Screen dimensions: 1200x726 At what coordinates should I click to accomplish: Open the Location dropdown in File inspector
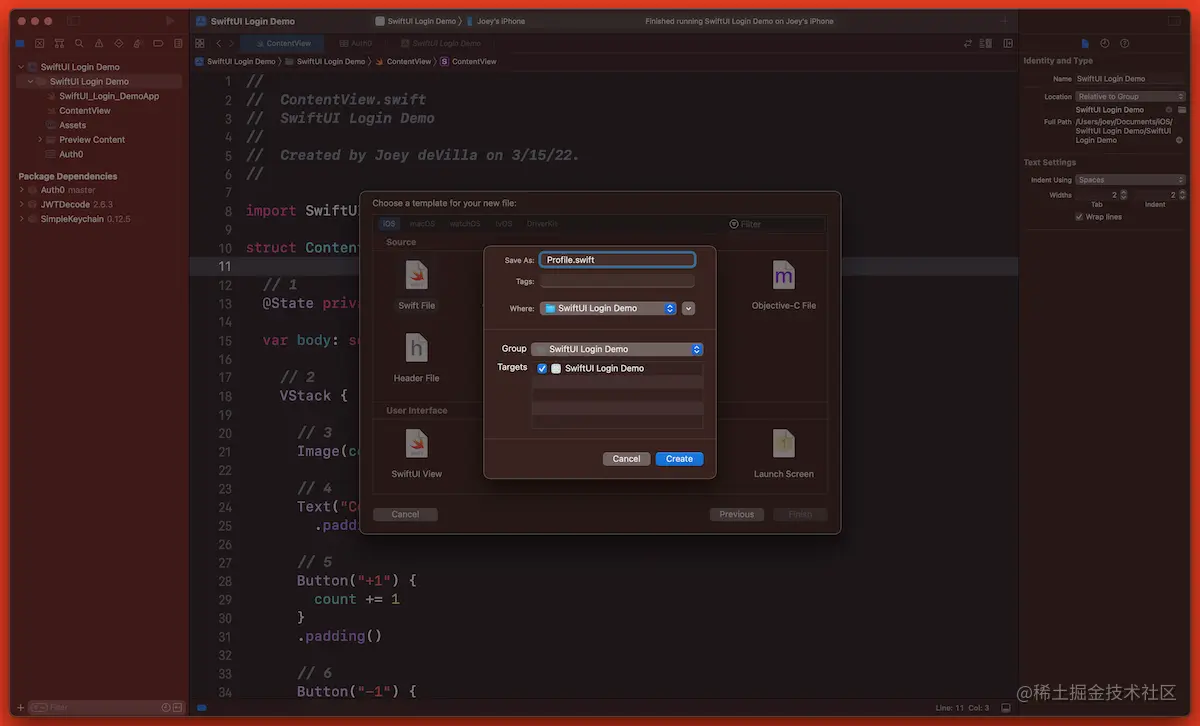(x=1130, y=96)
